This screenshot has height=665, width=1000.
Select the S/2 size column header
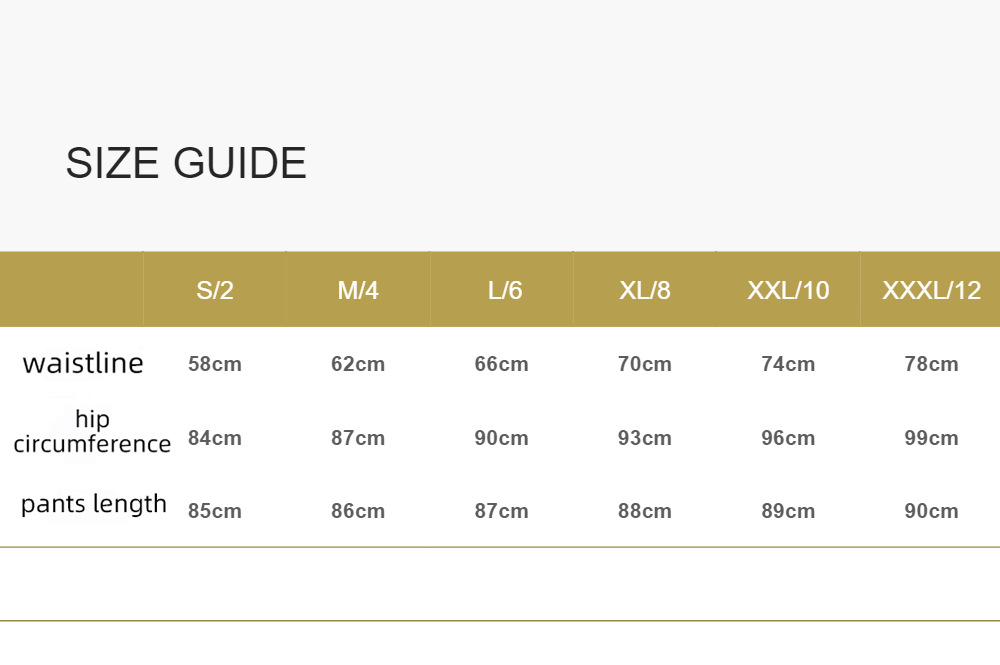215,291
